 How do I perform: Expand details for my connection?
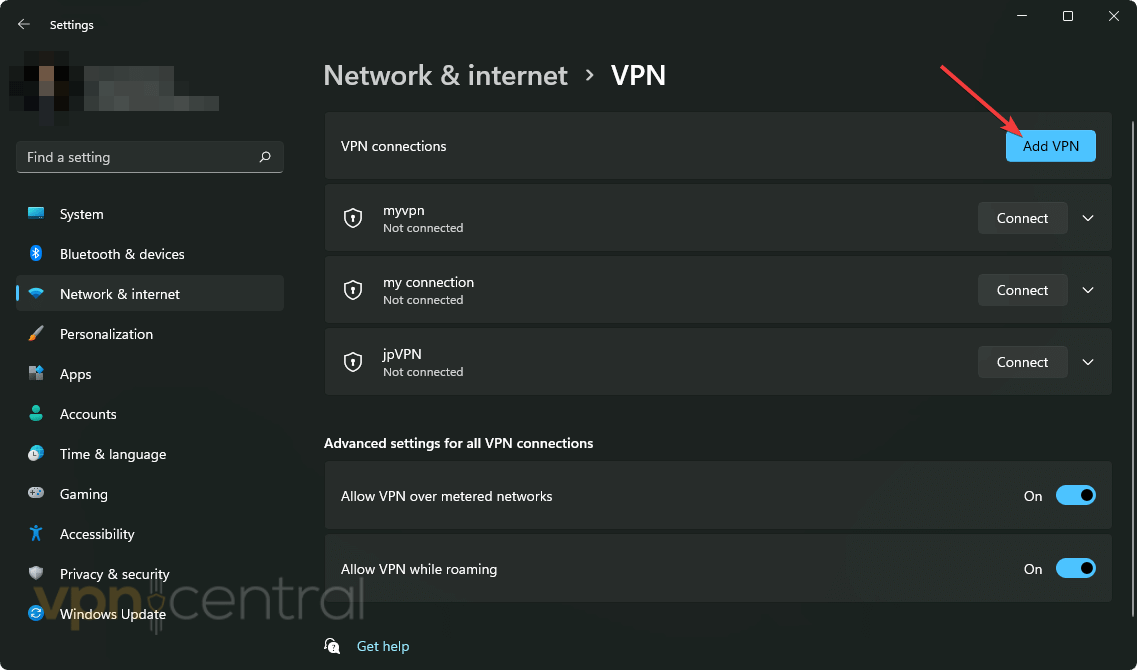pyautogui.click(x=1087, y=289)
